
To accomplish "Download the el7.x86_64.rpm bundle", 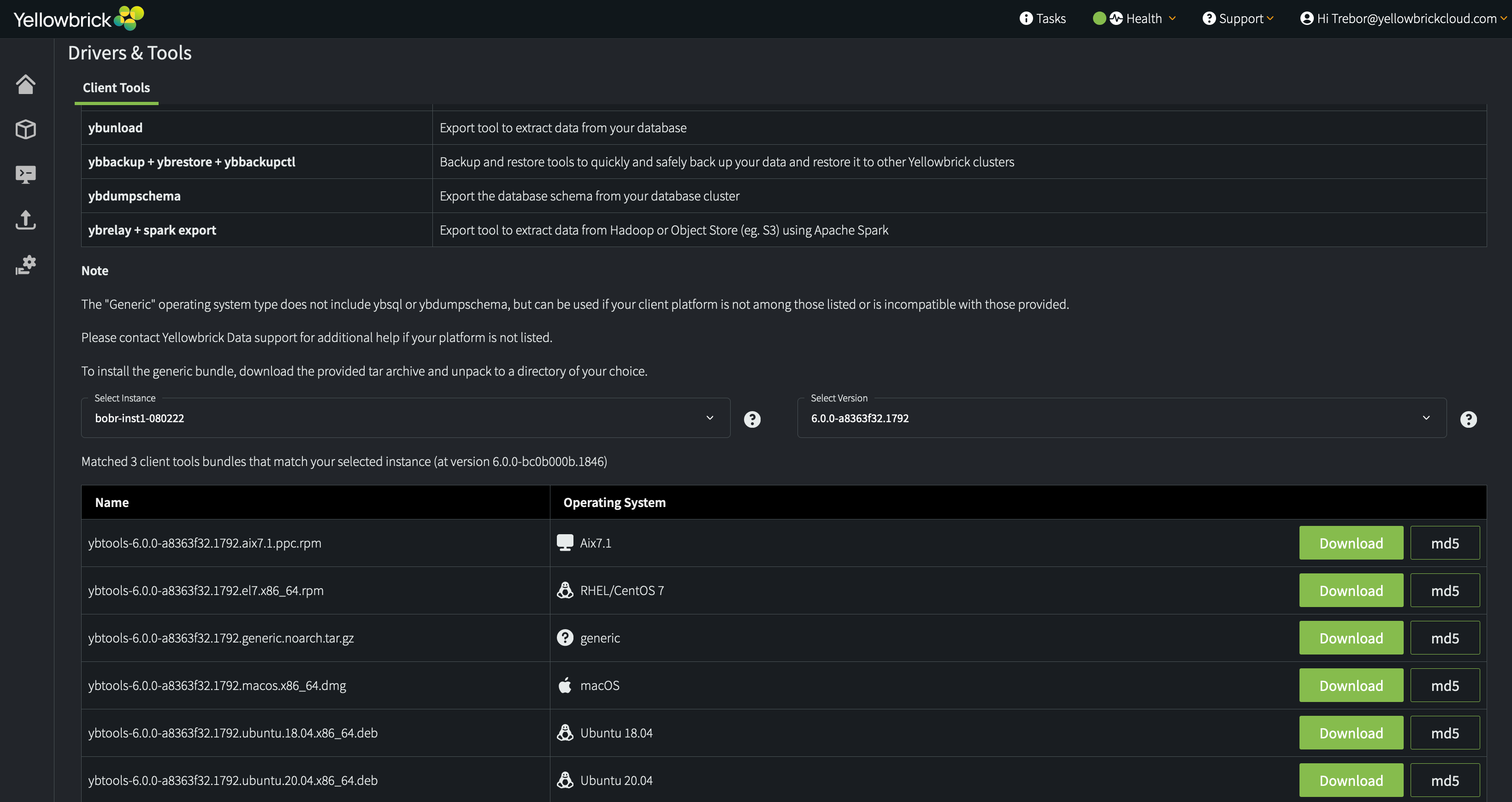I will [1351, 590].
